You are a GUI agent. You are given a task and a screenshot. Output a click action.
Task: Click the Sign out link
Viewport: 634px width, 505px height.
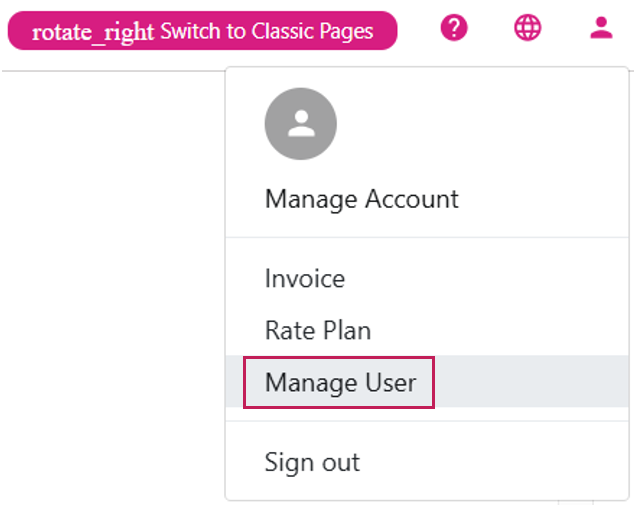coord(312,462)
